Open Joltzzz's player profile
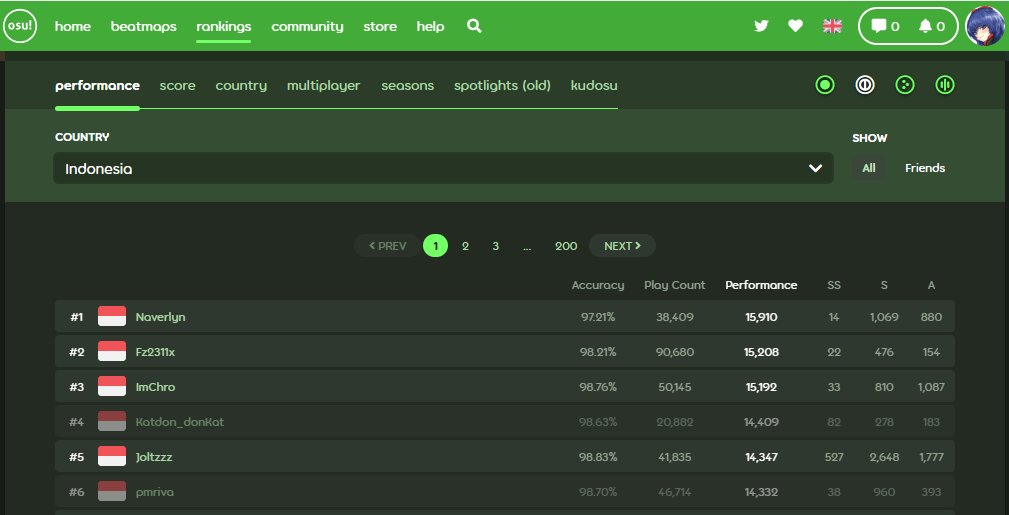The width and height of the screenshot is (1009, 515). (x=154, y=457)
